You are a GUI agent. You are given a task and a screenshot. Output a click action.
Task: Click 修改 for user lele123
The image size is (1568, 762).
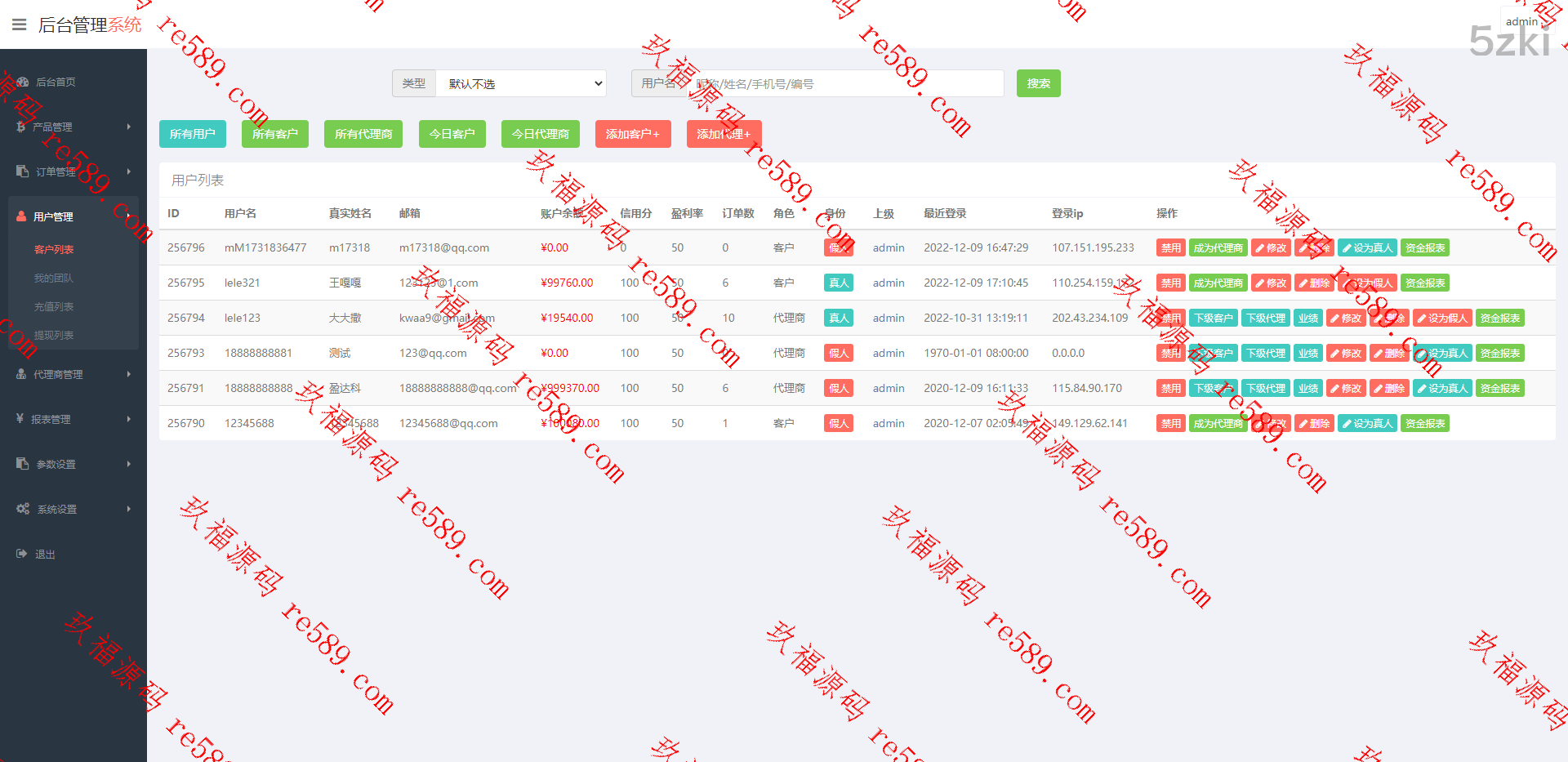(x=1346, y=318)
